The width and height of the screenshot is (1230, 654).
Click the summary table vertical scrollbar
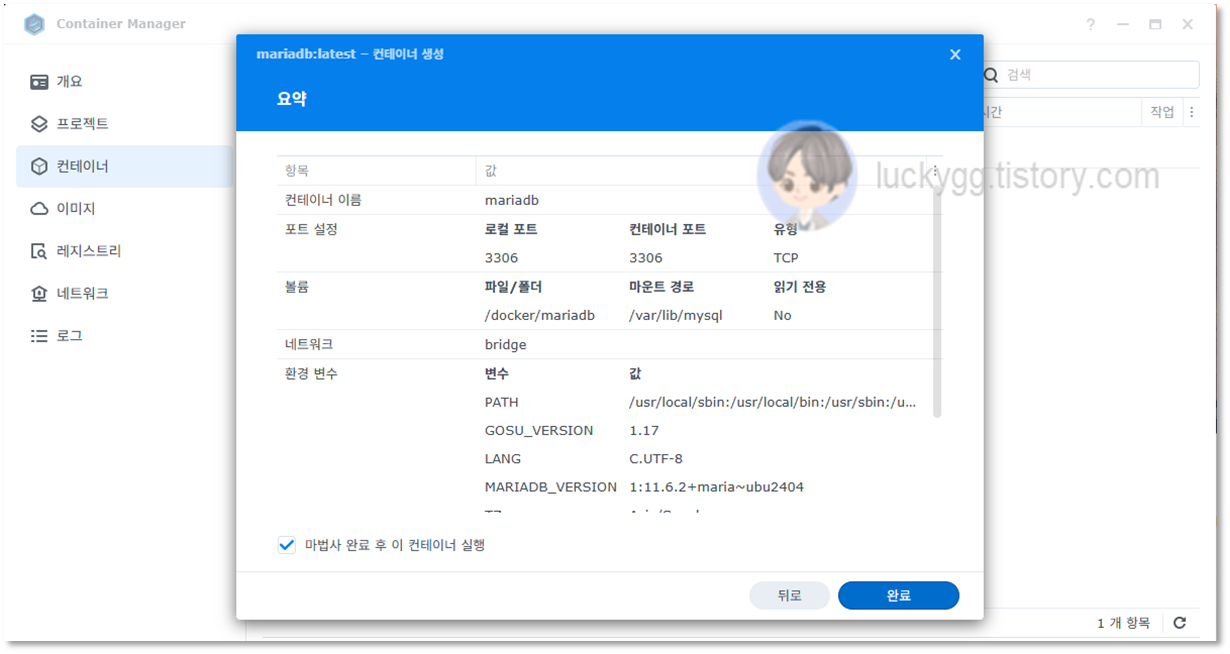coord(938,300)
